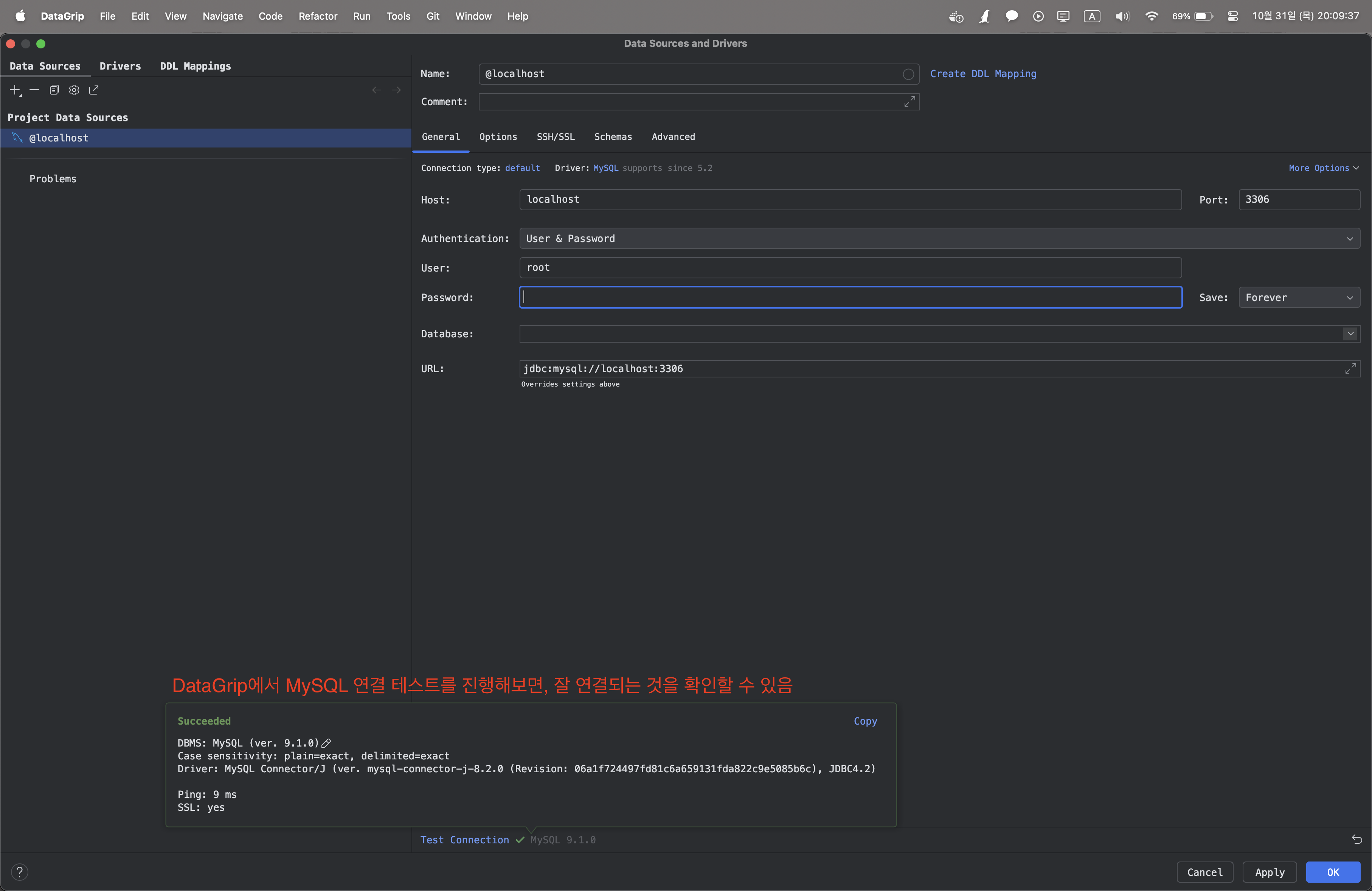This screenshot has width=1372, height=891.
Task: Open the Wi-Fi menu bar icon
Action: pos(1151,16)
